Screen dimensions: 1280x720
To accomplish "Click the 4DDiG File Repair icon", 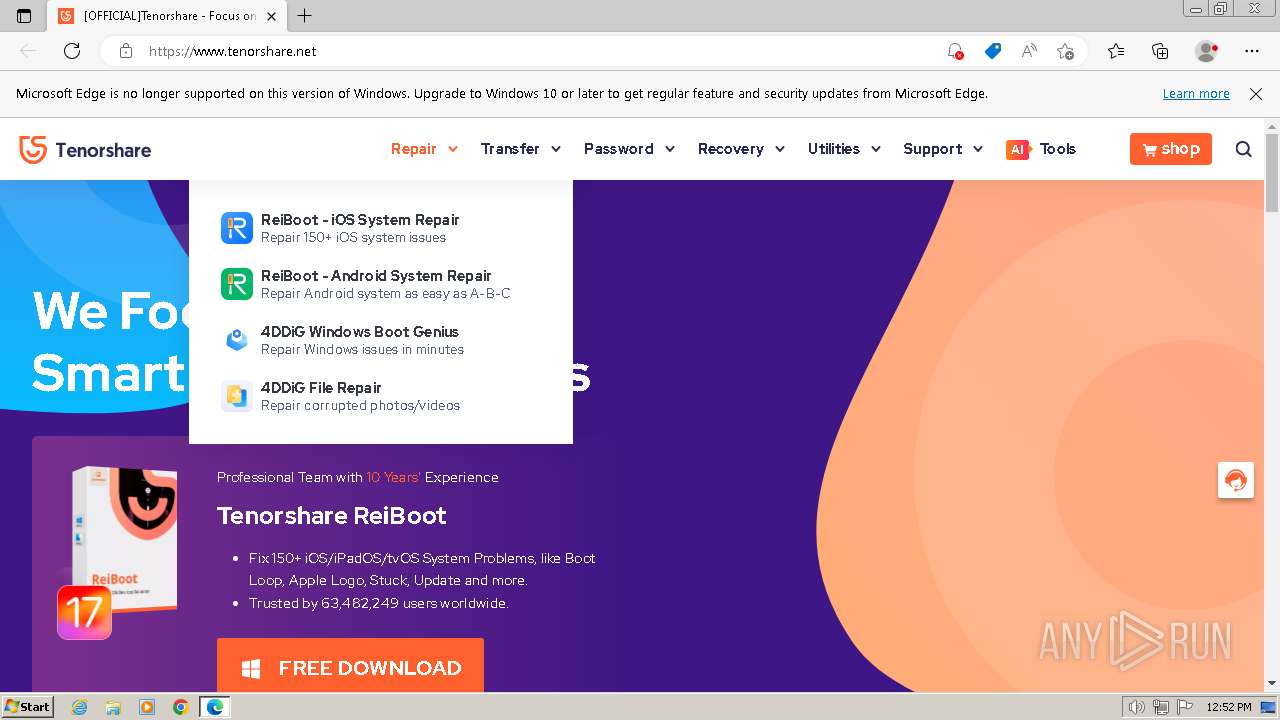I will (x=237, y=396).
